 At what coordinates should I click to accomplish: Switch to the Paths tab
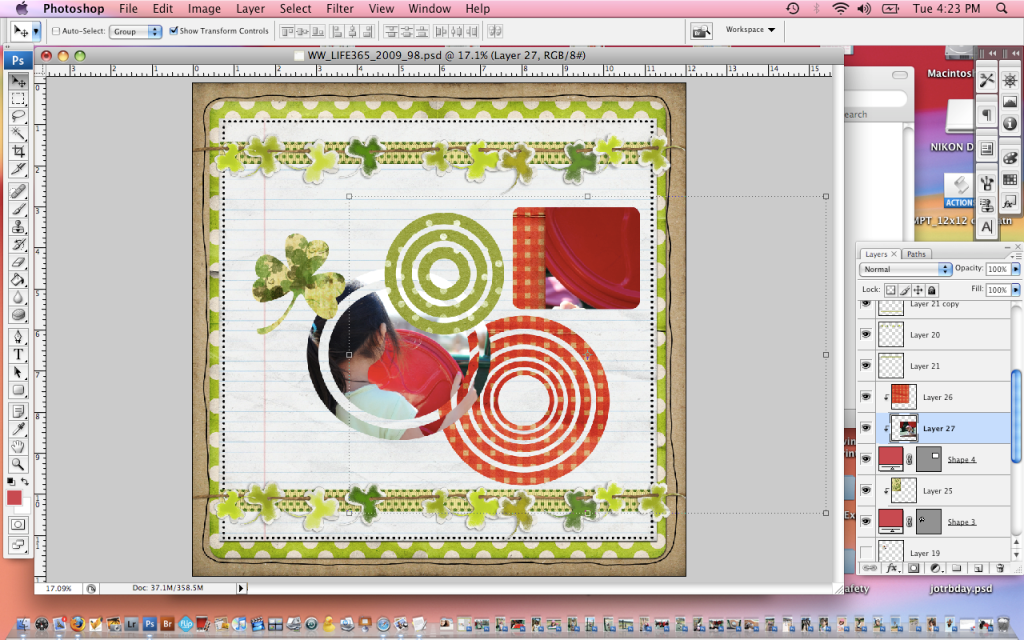tap(916, 254)
